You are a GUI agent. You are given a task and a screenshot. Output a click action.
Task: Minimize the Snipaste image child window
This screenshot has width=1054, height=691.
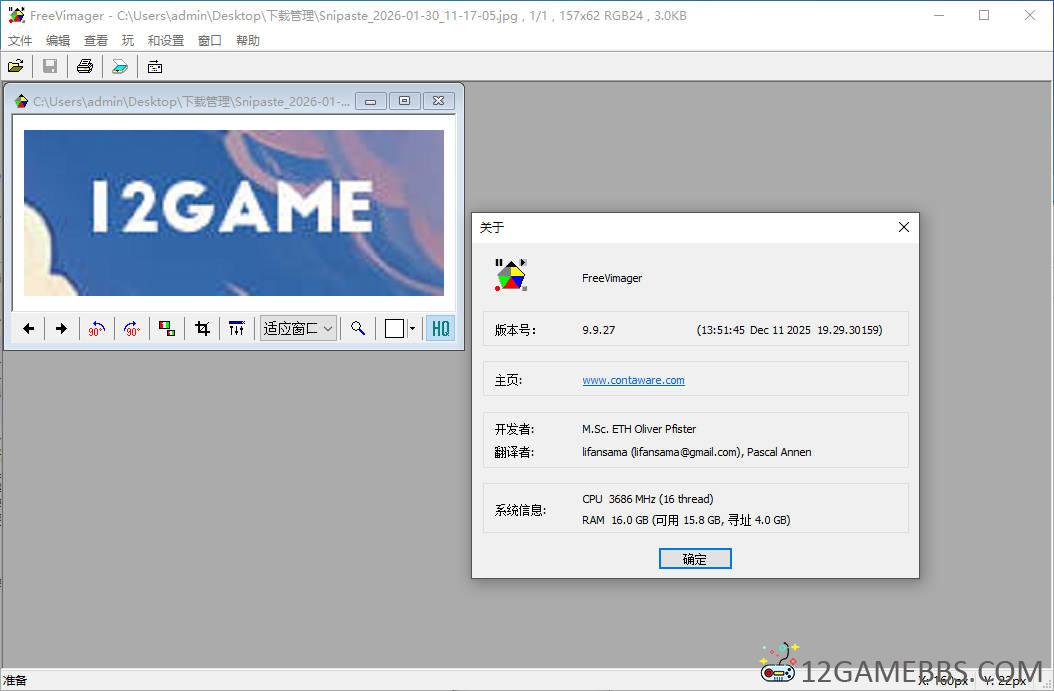370,101
